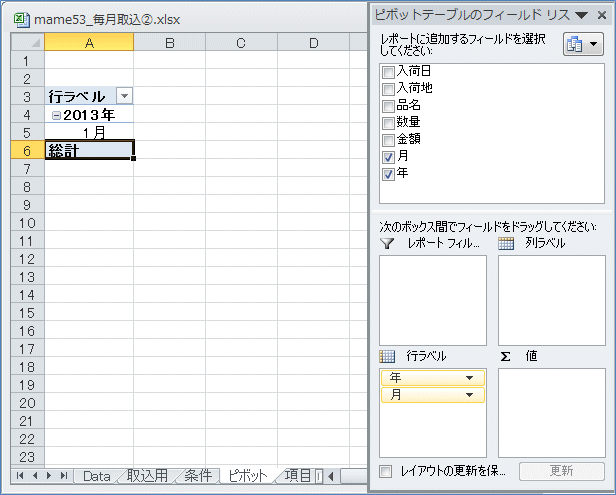Screen dimensions: 616x495
Task: Select column C header
Action: pos(241,42)
